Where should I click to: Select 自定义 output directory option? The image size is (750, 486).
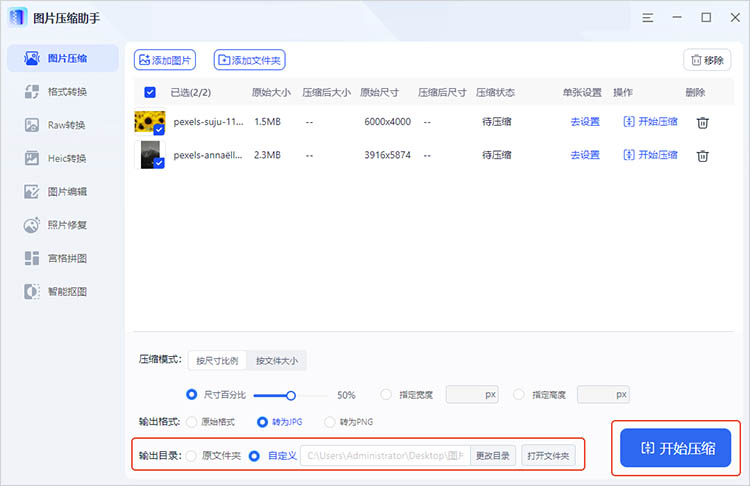(x=254, y=456)
